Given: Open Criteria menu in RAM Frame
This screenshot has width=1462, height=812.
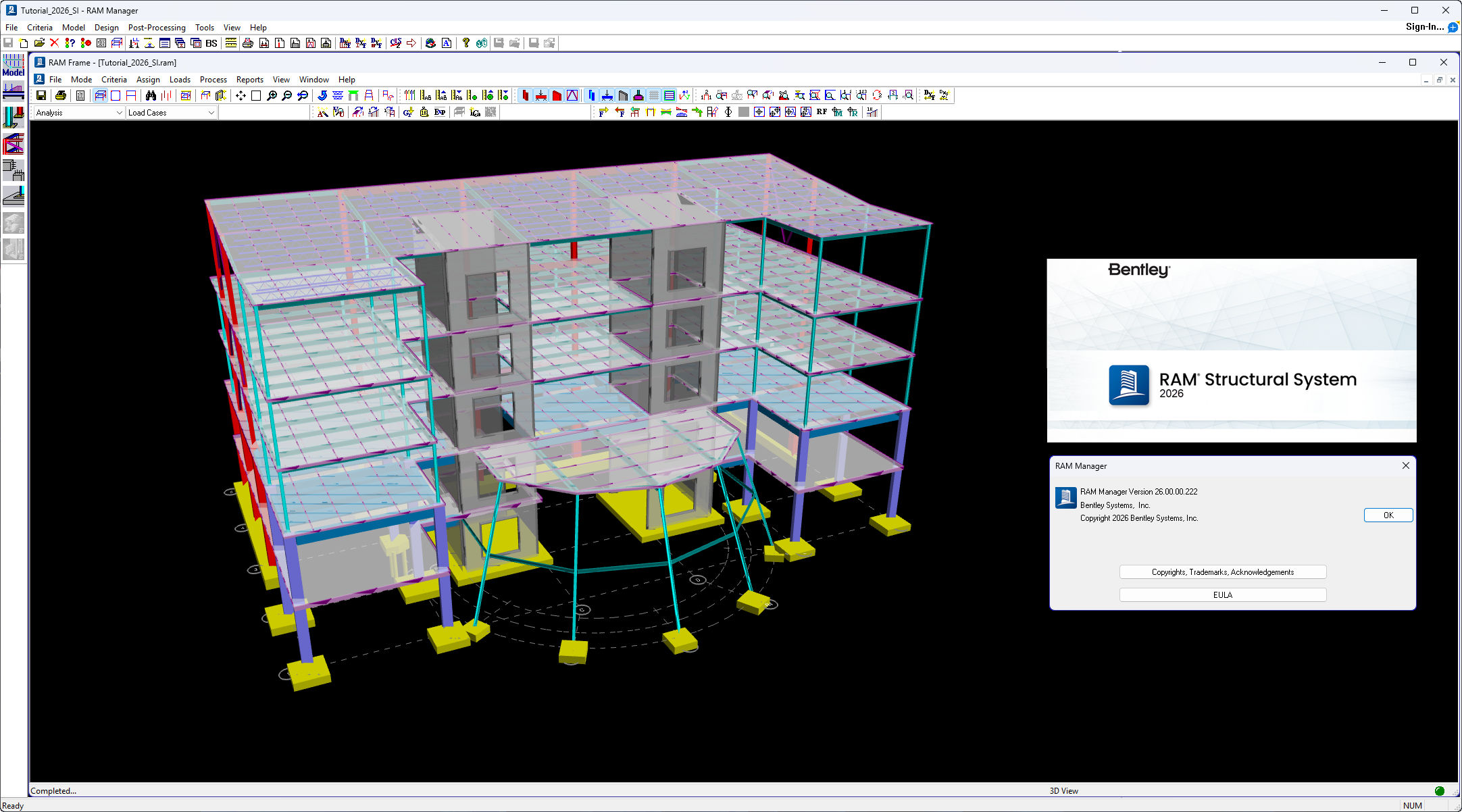Looking at the screenshot, I should (114, 80).
